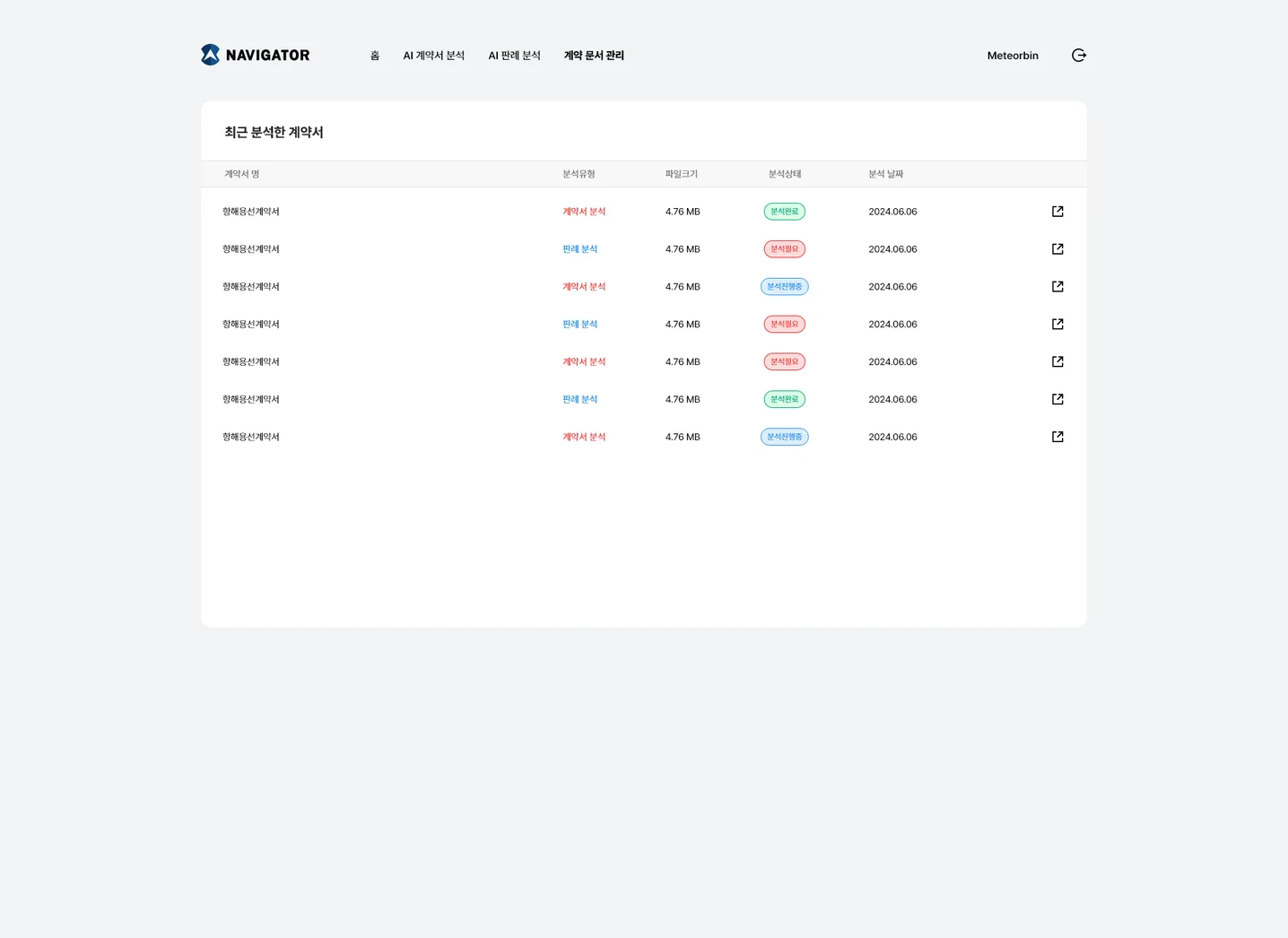
Task: Click the NAVIGATOR wordmark text
Action: [267, 56]
